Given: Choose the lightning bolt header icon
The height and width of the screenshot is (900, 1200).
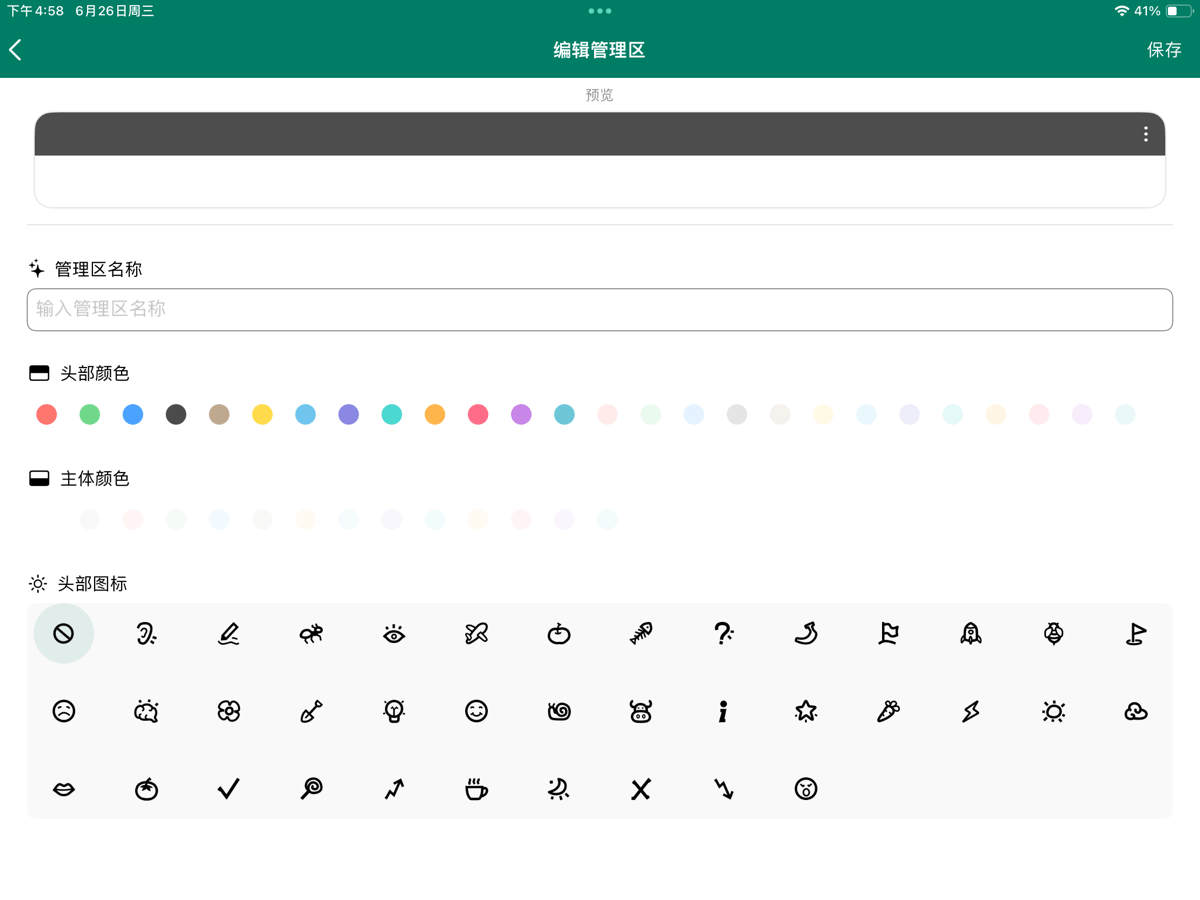Looking at the screenshot, I should [x=971, y=711].
